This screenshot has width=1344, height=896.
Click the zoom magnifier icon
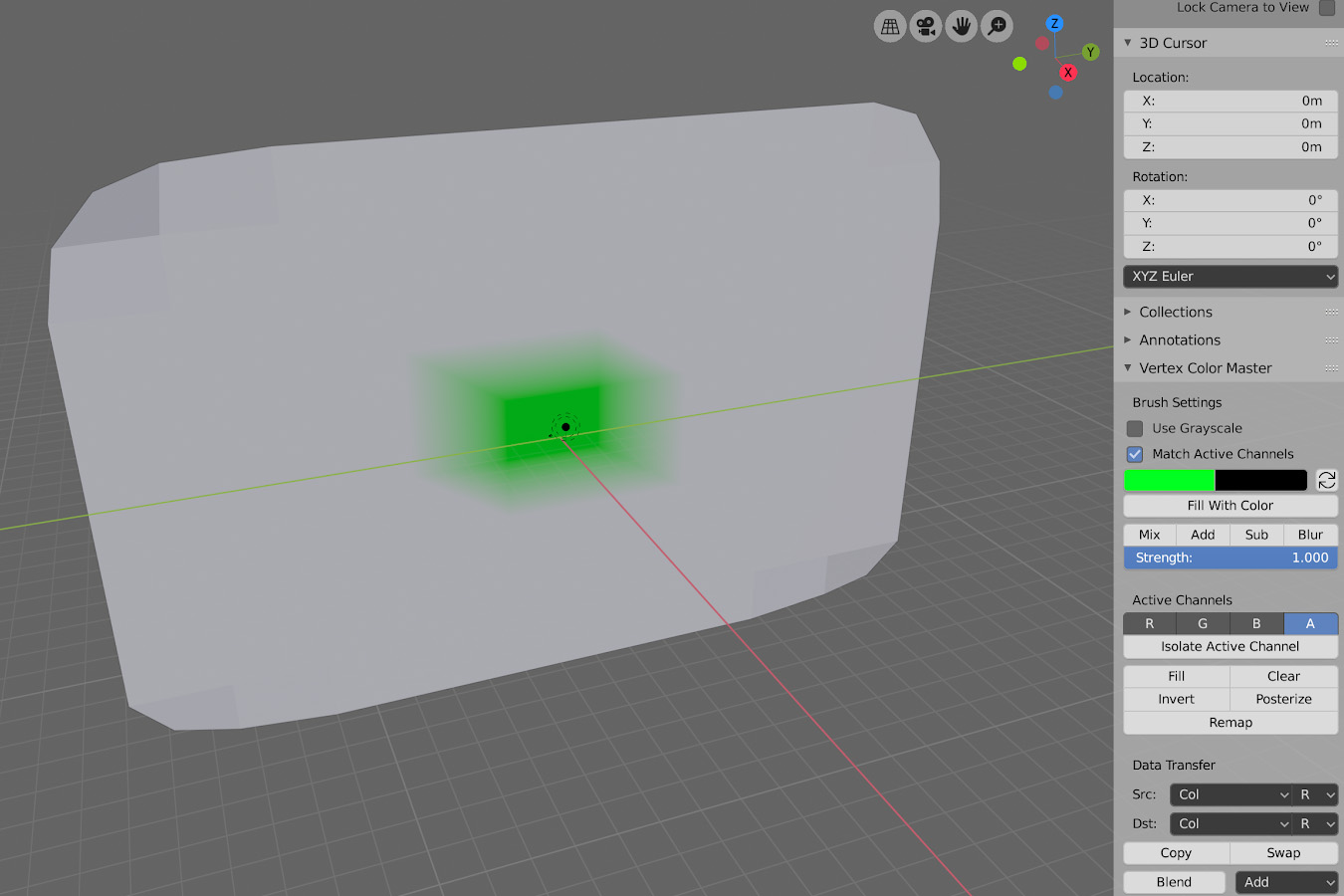[997, 27]
